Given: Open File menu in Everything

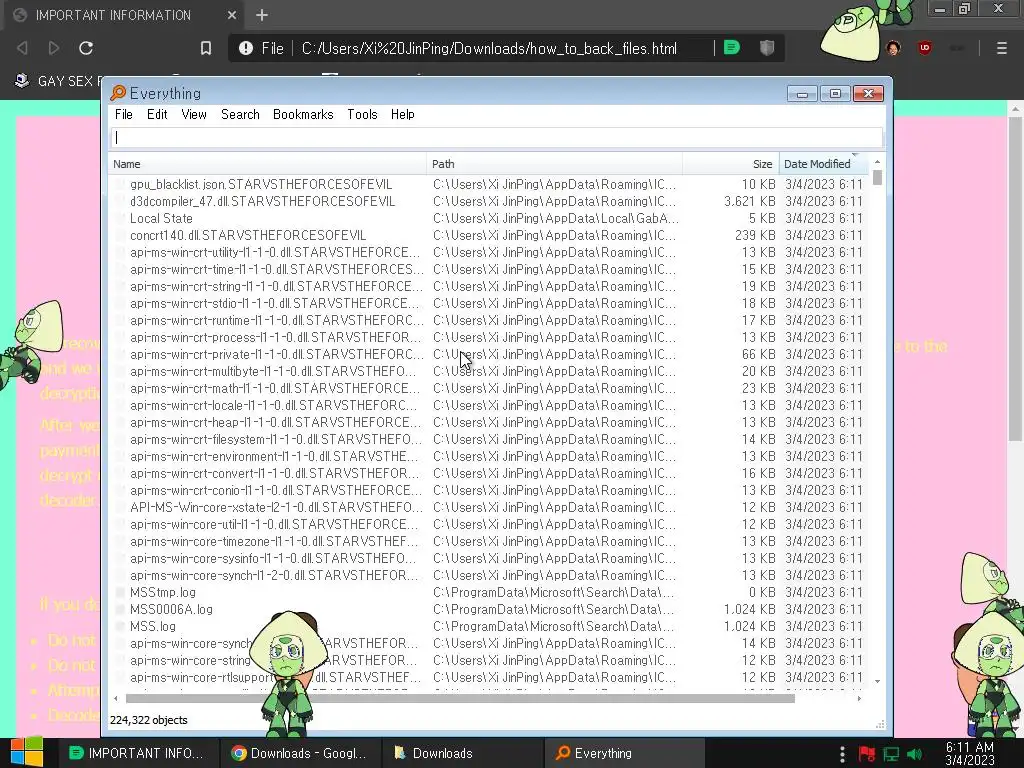Looking at the screenshot, I should (x=123, y=114).
